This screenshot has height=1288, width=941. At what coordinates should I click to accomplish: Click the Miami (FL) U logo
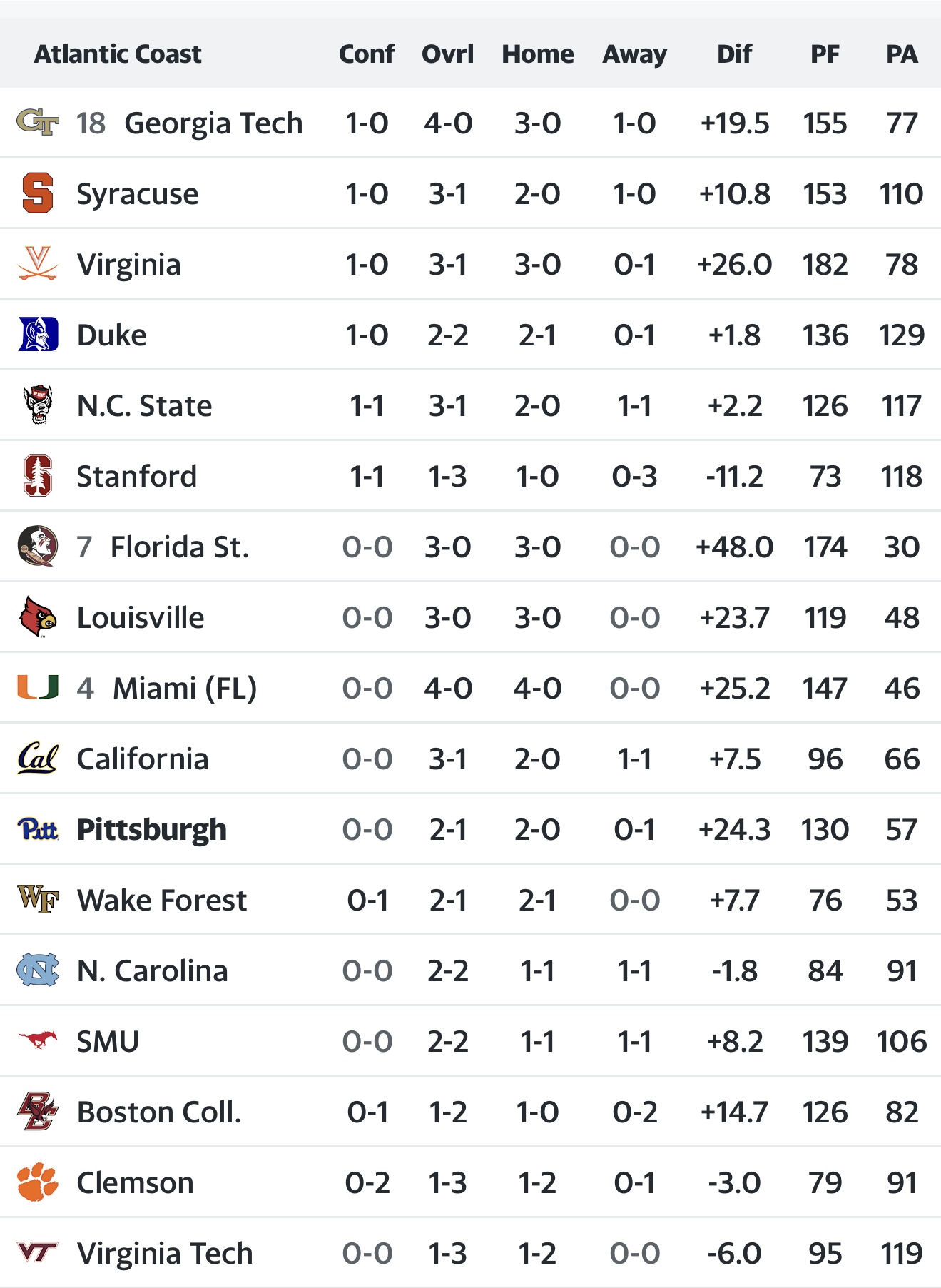tap(38, 688)
